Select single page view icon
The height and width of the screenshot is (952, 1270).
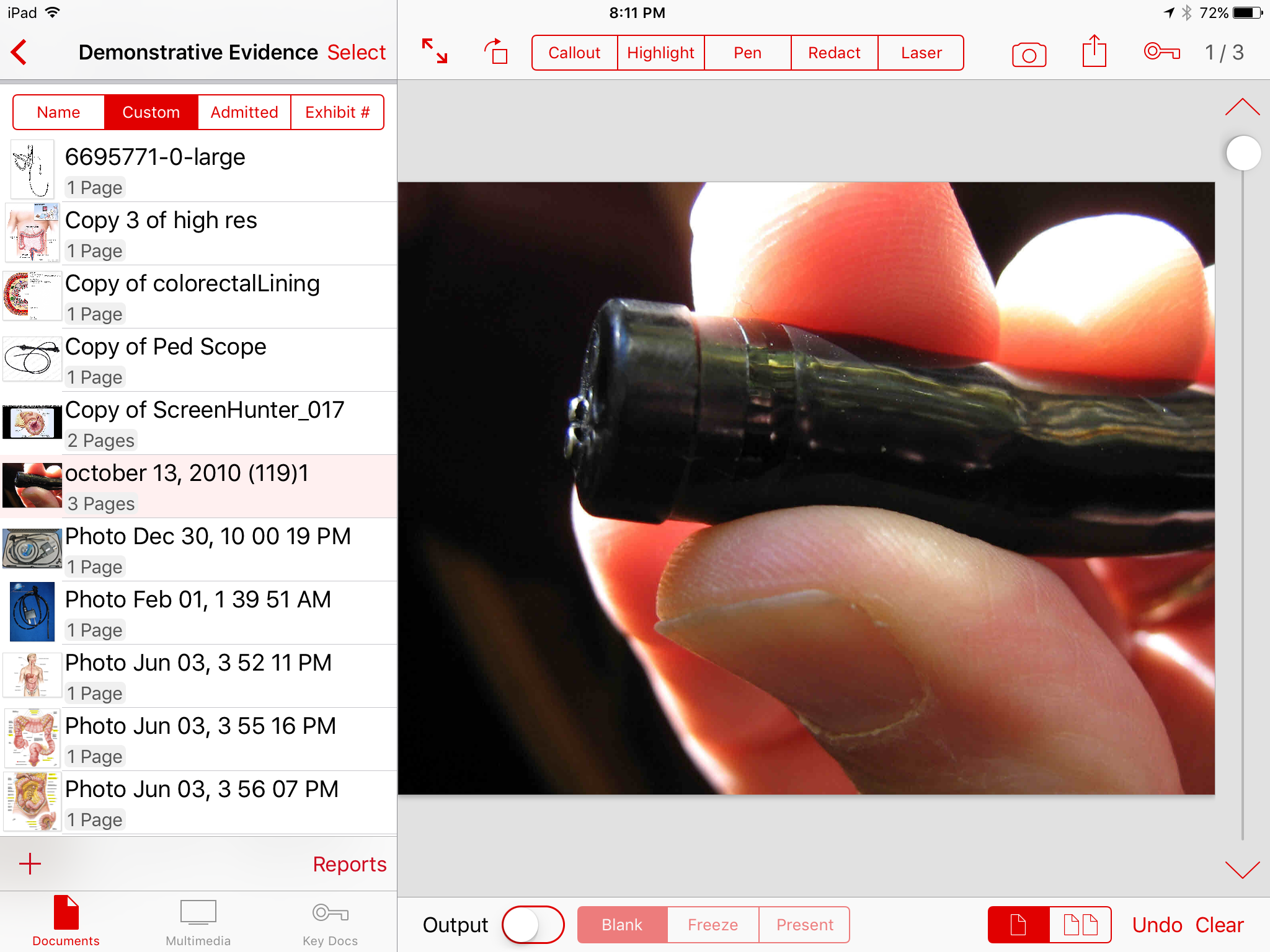pyautogui.click(x=1018, y=925)
